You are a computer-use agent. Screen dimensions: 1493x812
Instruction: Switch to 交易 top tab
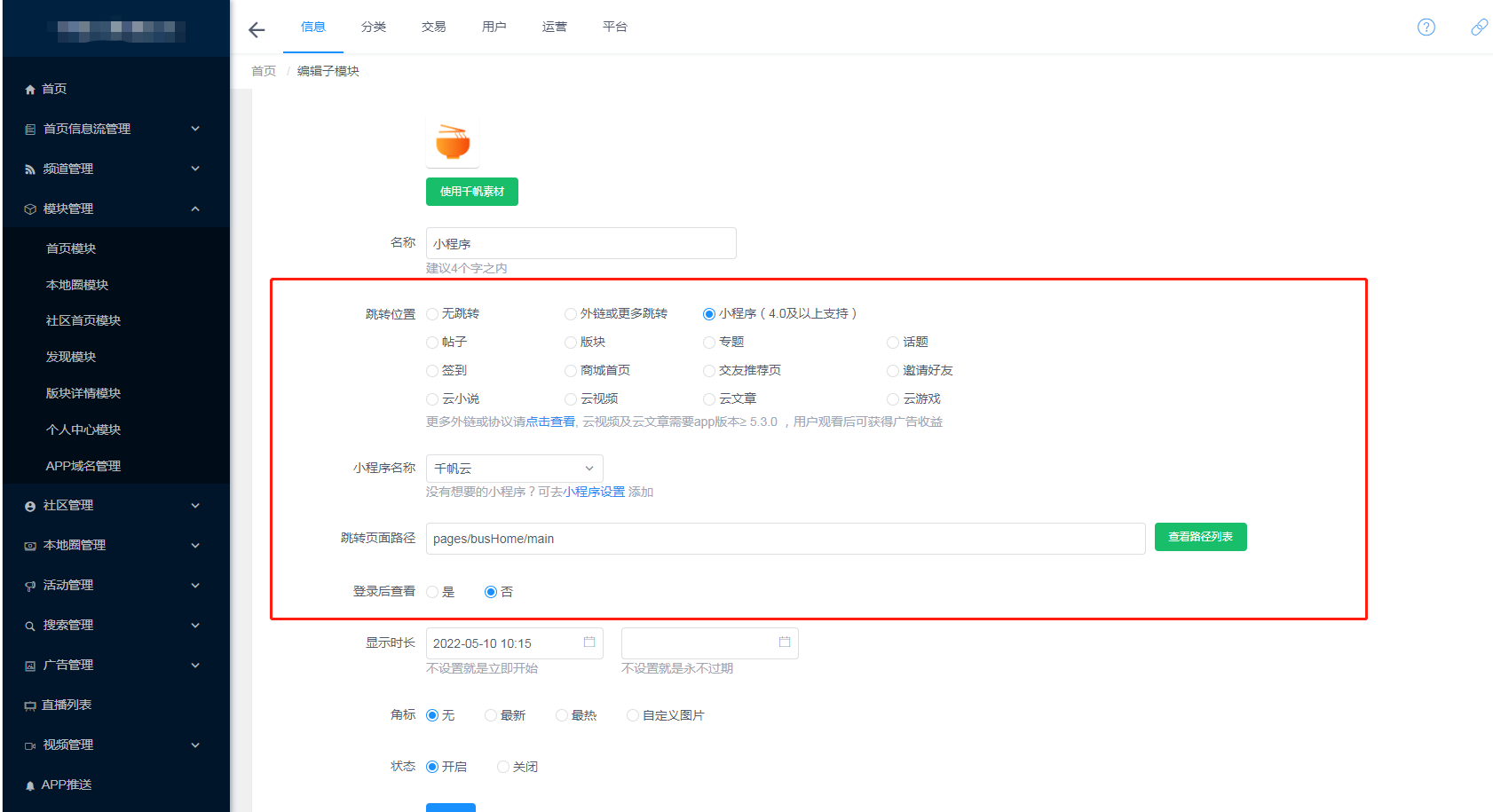coord(434,27)
